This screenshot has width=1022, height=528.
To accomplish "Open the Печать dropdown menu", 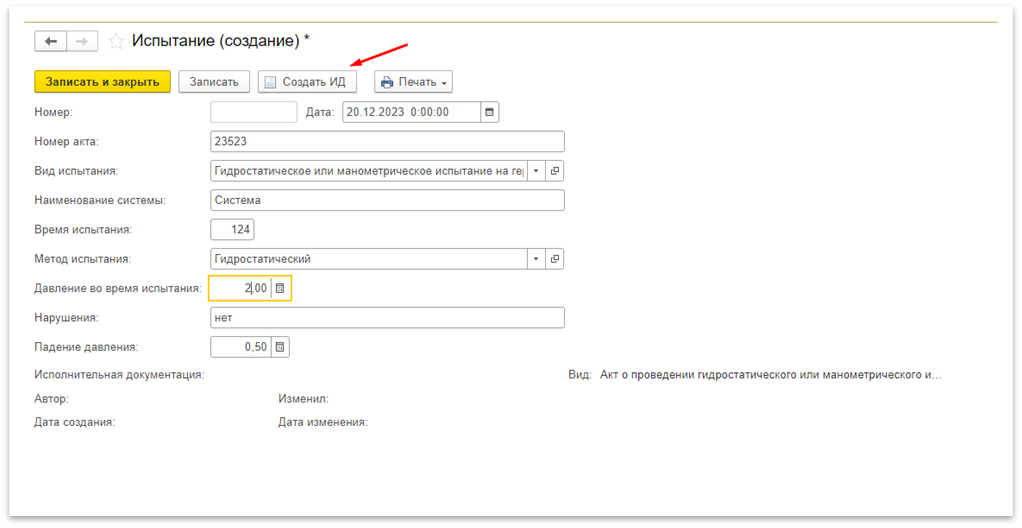I will (414, 82).
